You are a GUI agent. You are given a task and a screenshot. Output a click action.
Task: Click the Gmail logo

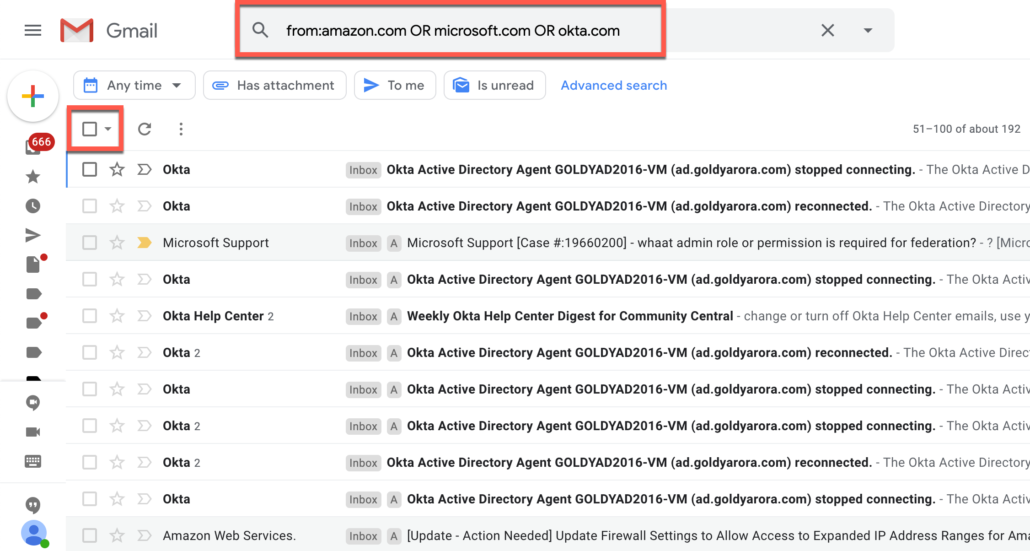(109, 30)
